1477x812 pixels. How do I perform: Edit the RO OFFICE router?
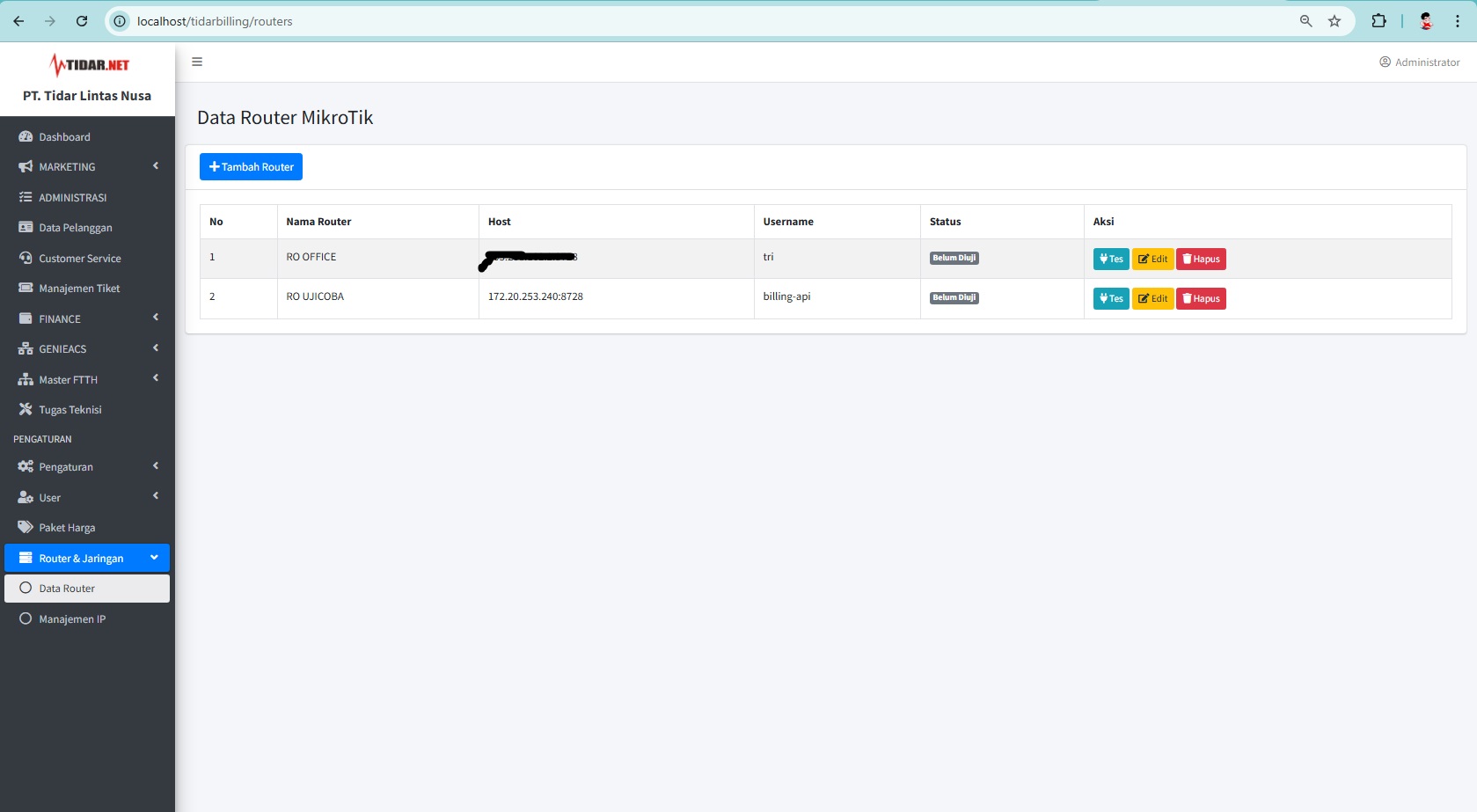[x=1152, y=259]
